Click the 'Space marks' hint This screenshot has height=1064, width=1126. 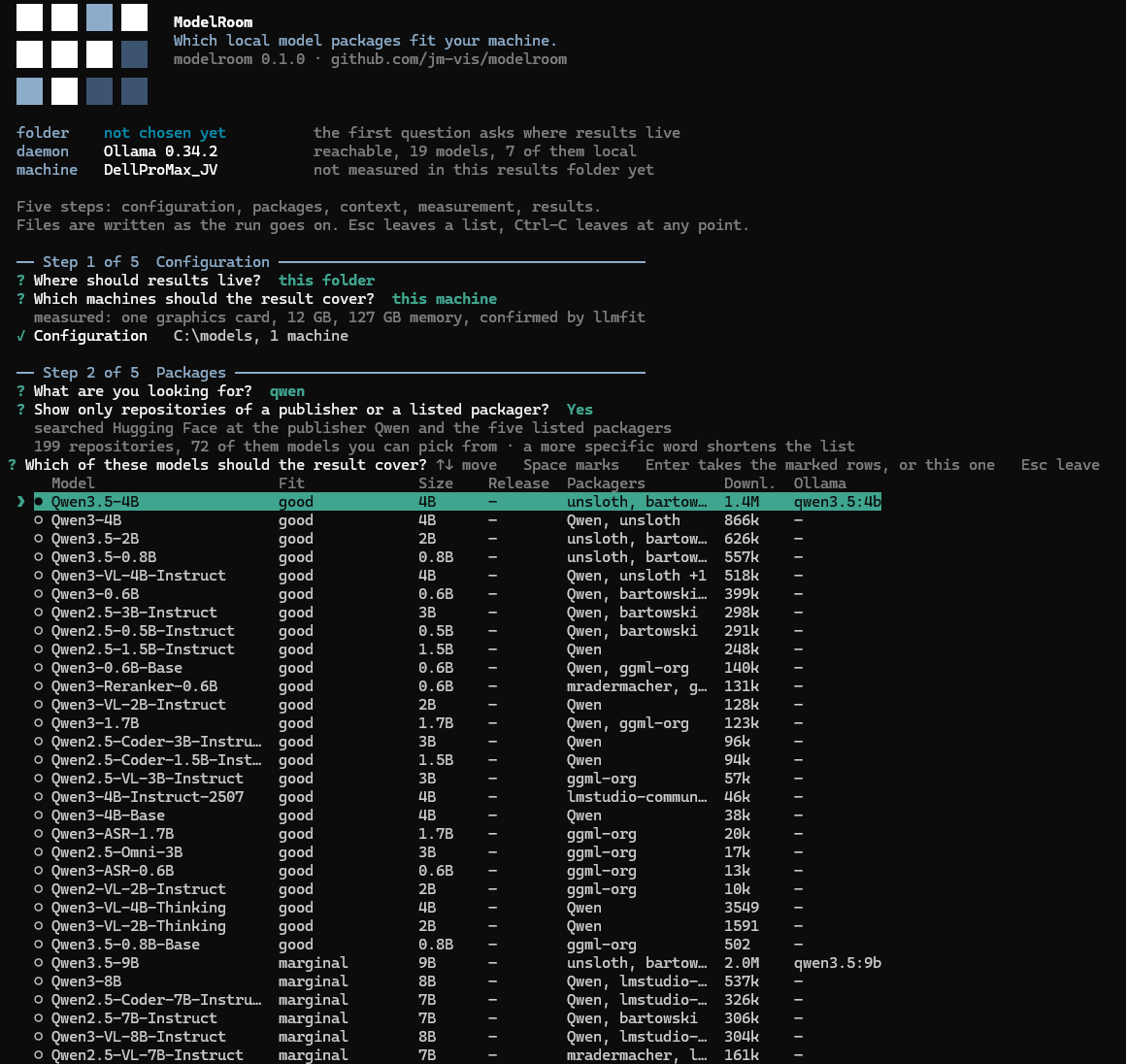571,465
